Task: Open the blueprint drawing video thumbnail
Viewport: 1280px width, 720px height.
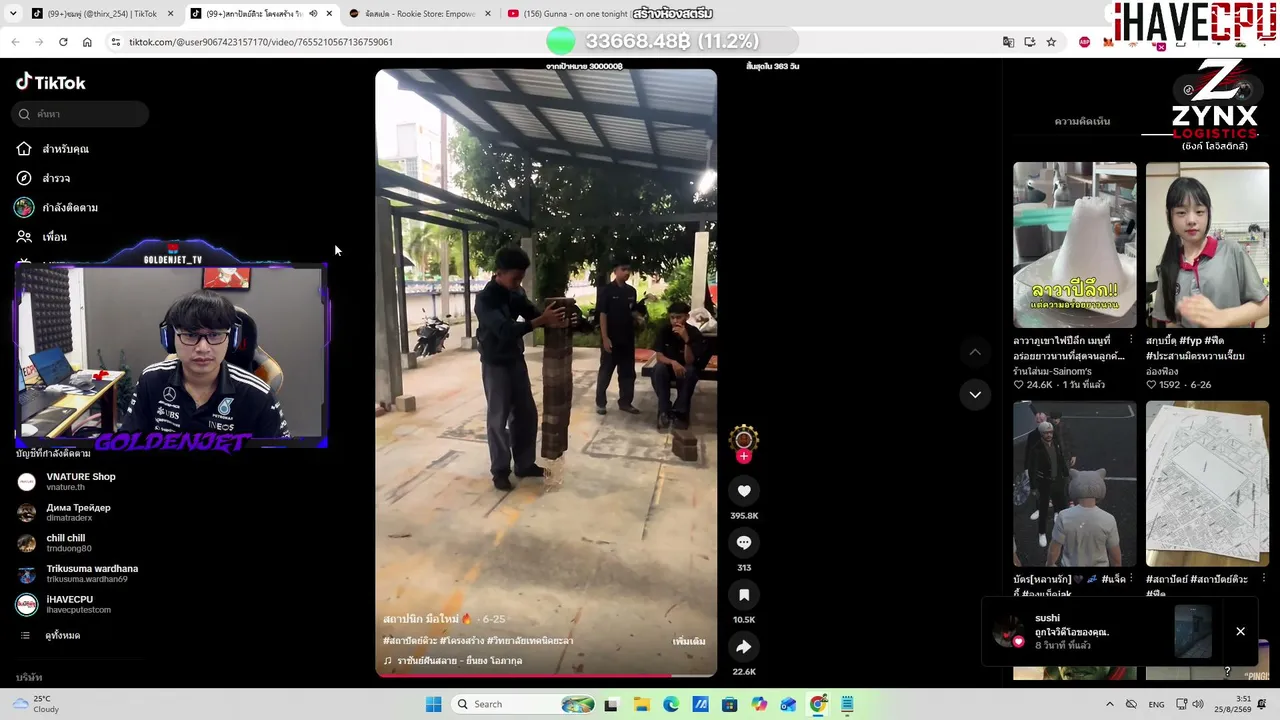Action: 1207,484
